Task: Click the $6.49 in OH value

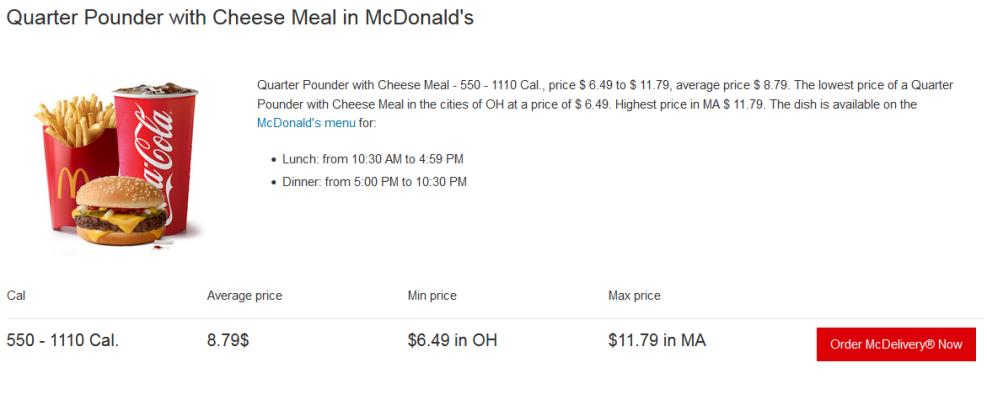Action: pos(452,341)
